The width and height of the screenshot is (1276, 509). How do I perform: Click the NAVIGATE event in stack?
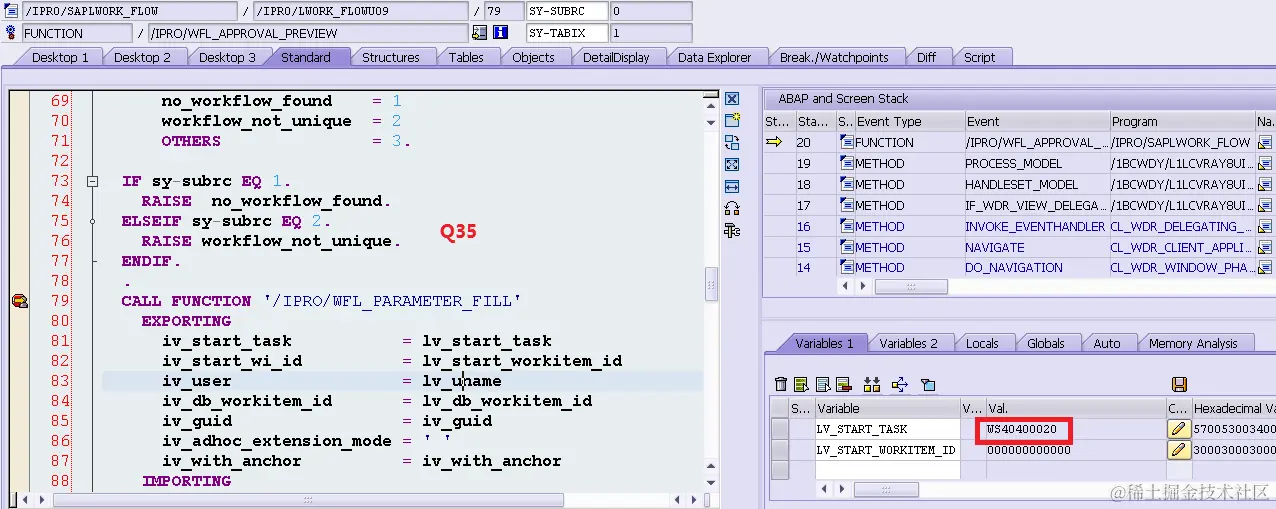tap(994, 247)
